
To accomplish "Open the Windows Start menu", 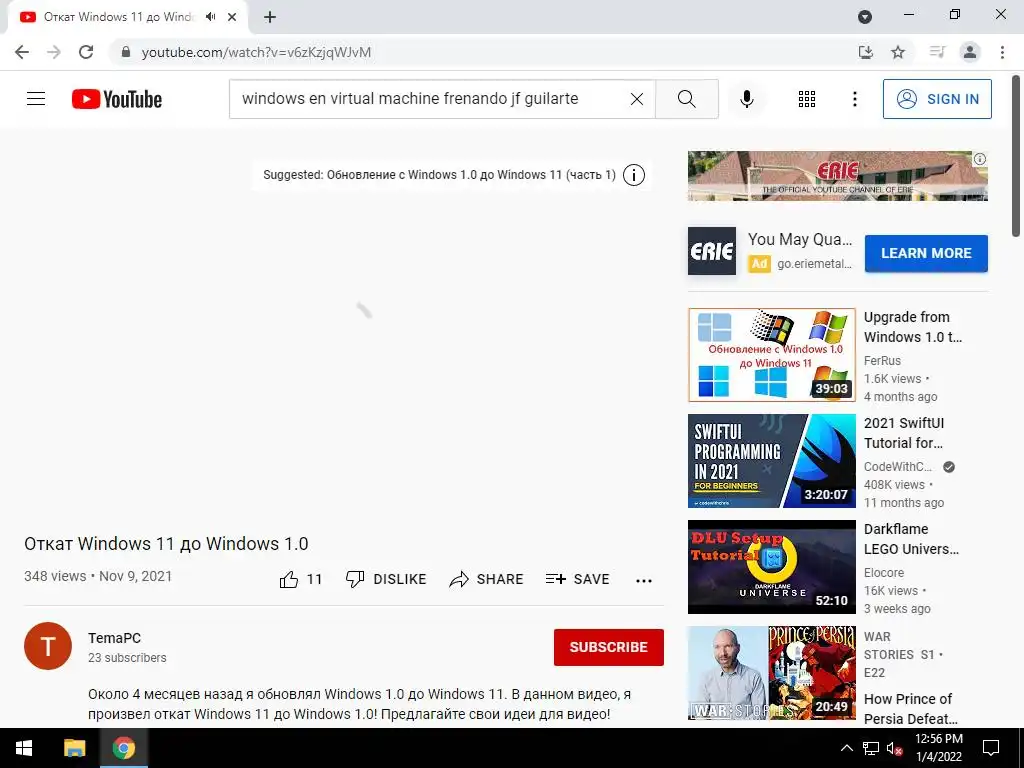I will point(24,748).
